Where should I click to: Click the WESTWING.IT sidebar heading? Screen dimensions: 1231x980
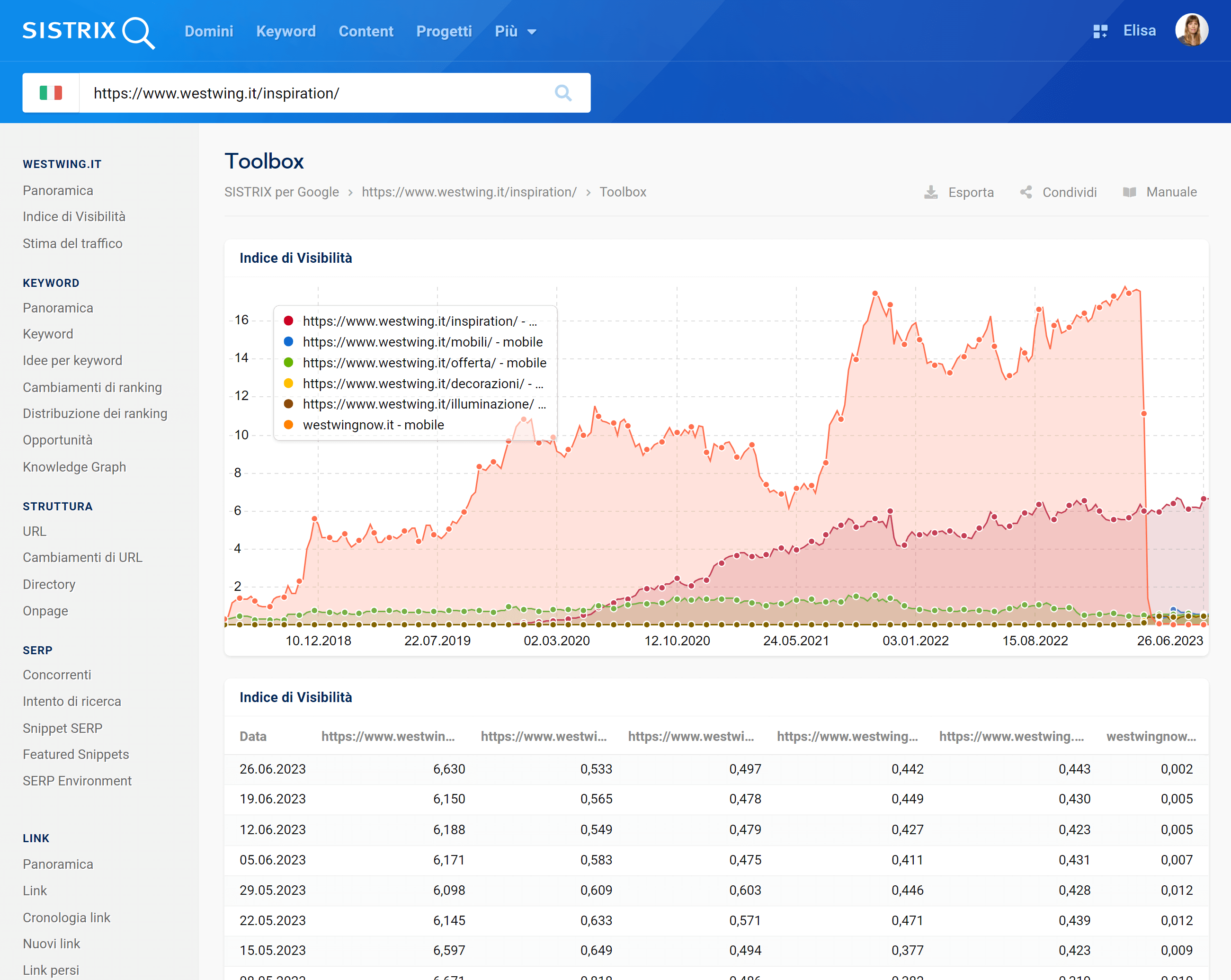(x=62, y=164)
